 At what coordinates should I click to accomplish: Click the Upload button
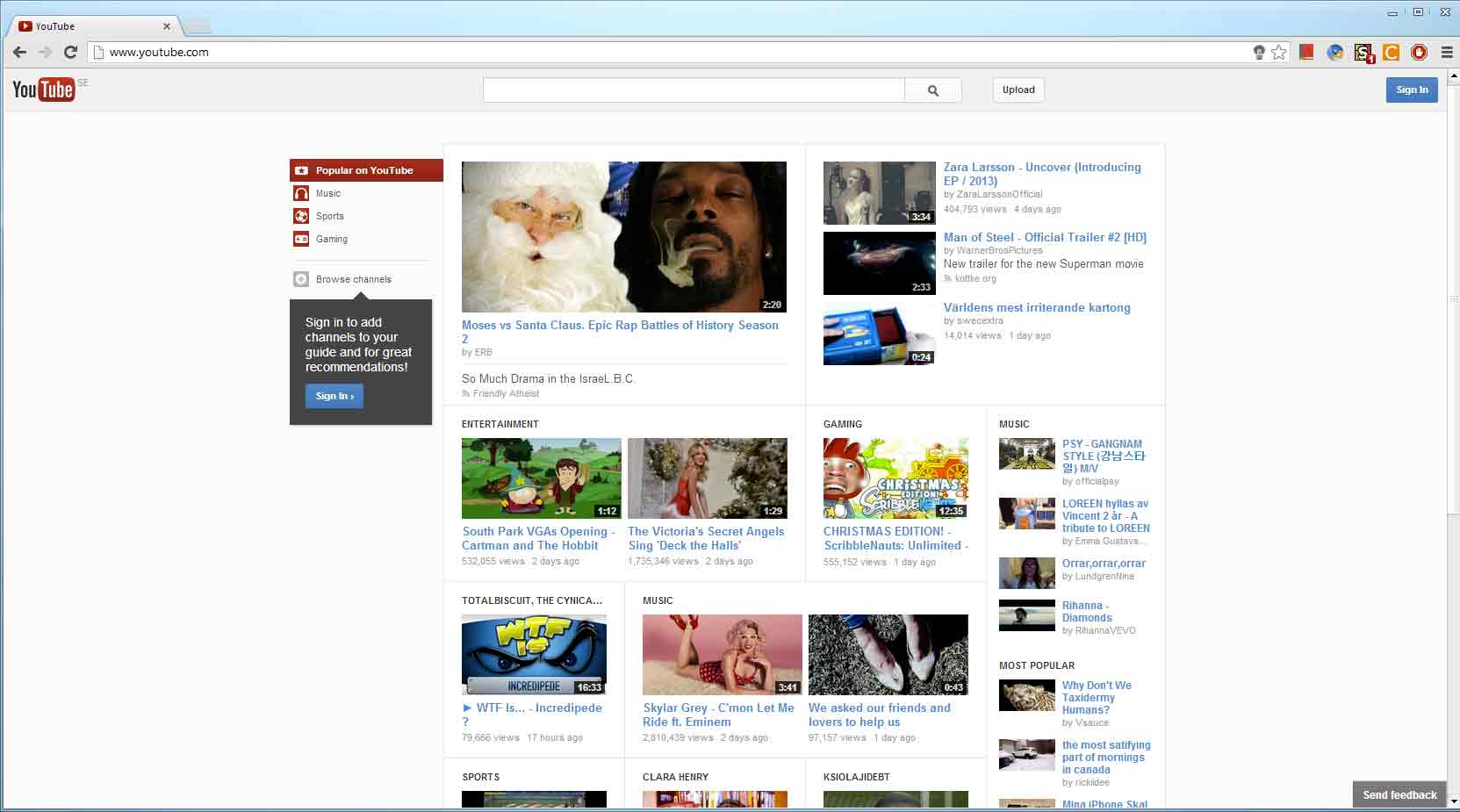tap(1018, 90)
